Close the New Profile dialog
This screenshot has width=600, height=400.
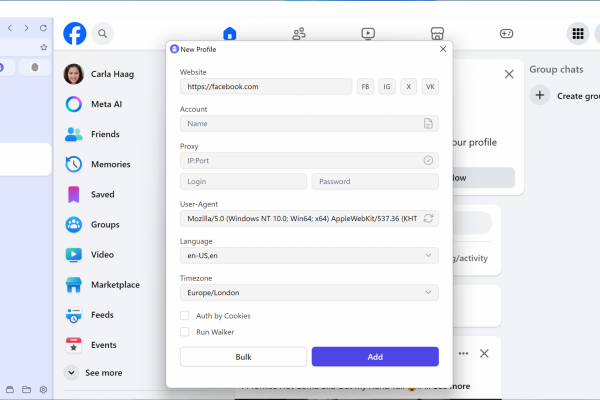coord(443,49)
